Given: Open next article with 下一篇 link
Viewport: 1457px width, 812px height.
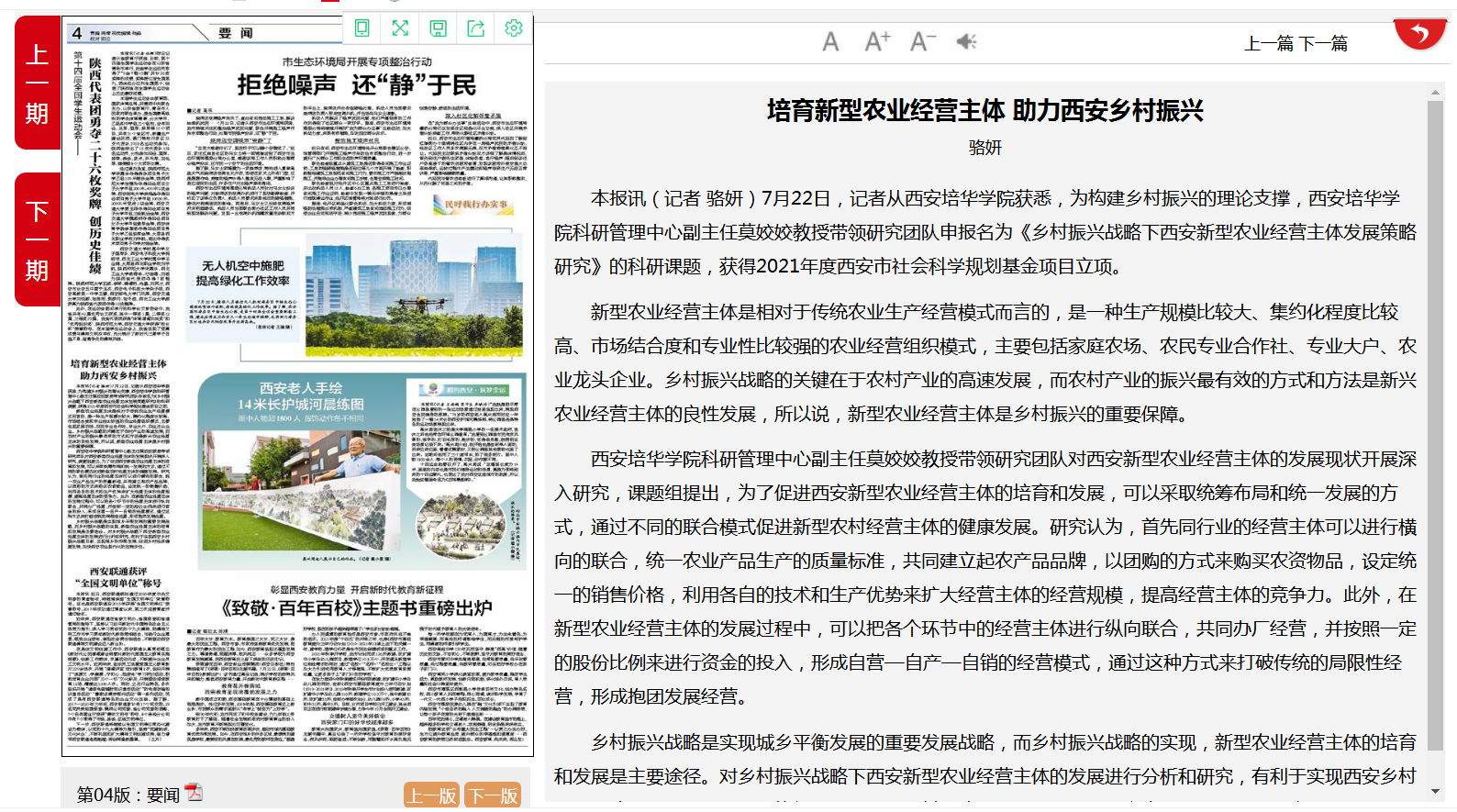Looking at the screenshot, I should (x=1323, y=43).
